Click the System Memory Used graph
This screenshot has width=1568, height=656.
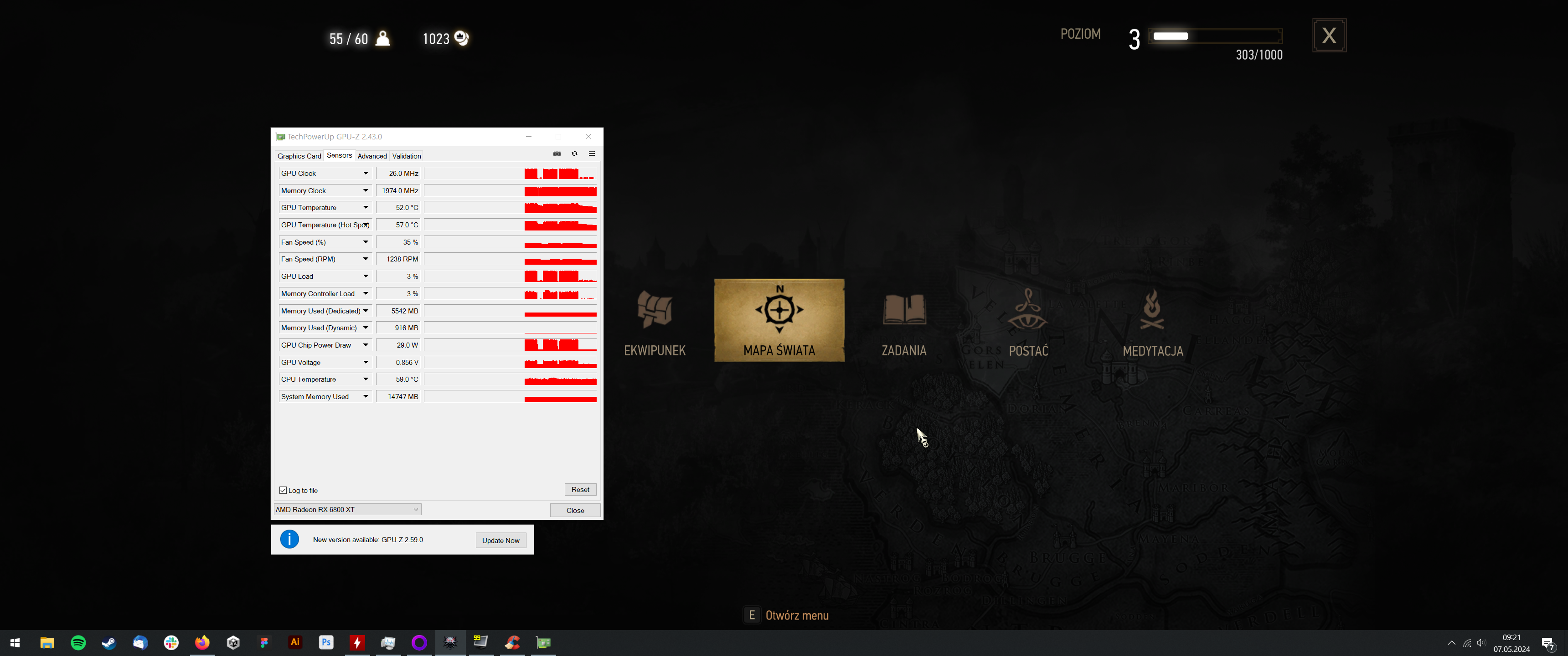(510, 397)
